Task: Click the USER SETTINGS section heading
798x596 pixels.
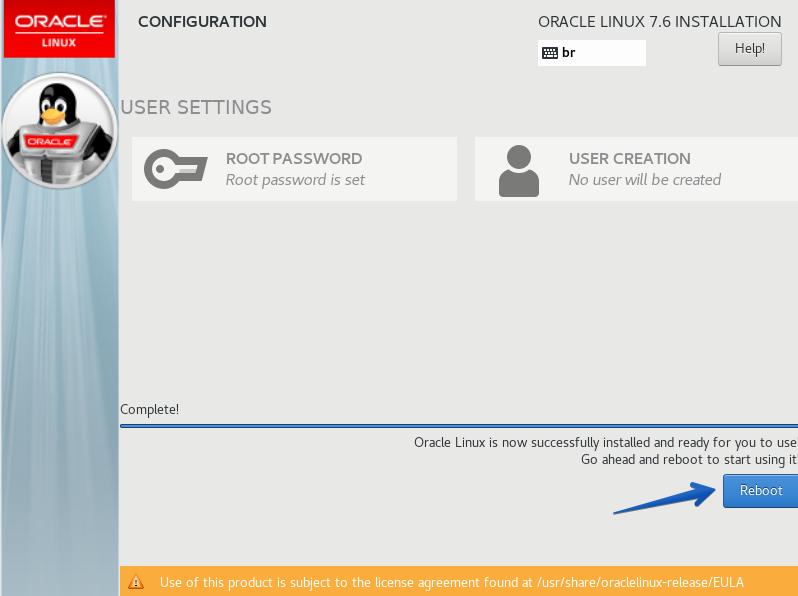Action: click(195, 107)
